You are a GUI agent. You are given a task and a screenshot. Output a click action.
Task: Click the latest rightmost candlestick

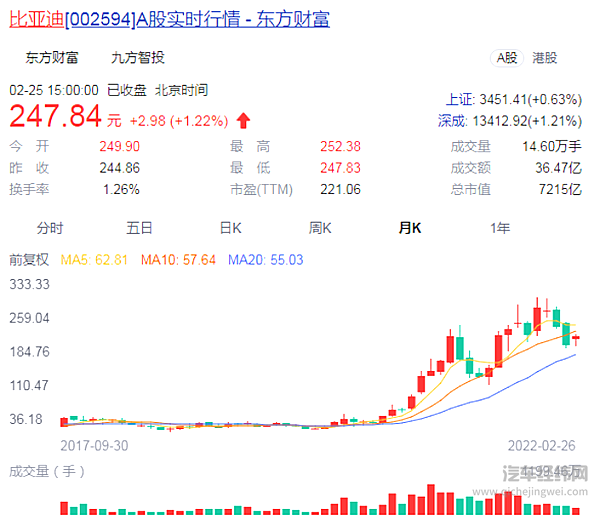[576, 338]
